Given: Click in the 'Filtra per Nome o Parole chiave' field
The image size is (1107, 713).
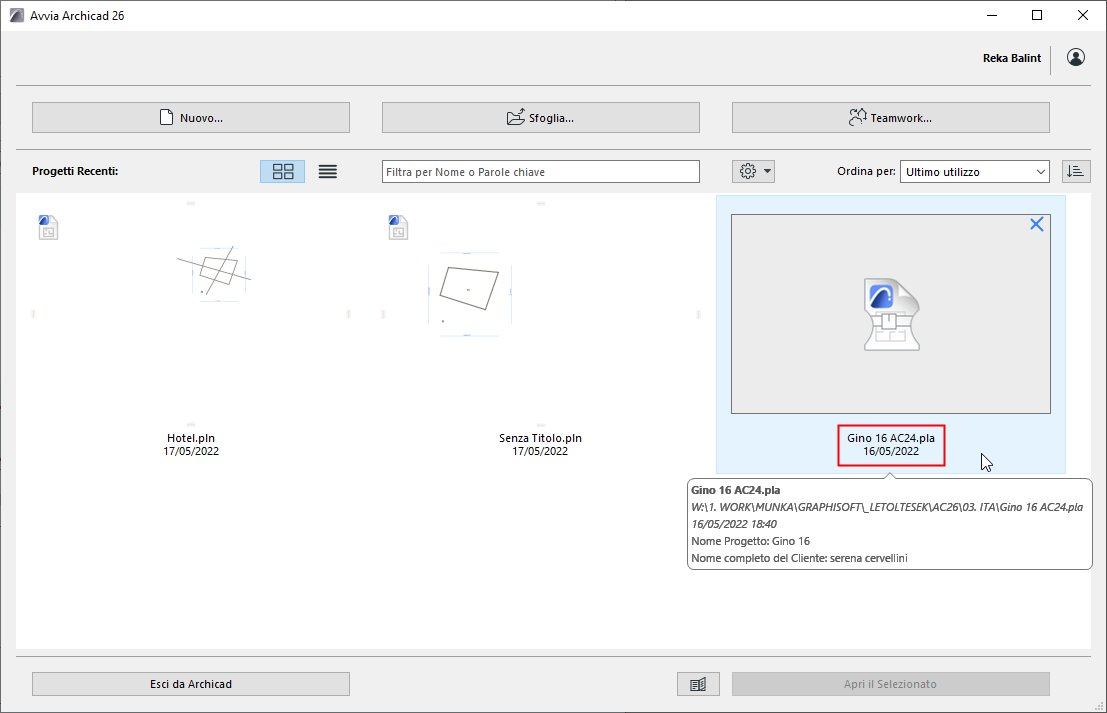Looking at the screenshot, I should pyautogui.click(x=541, y=172).
